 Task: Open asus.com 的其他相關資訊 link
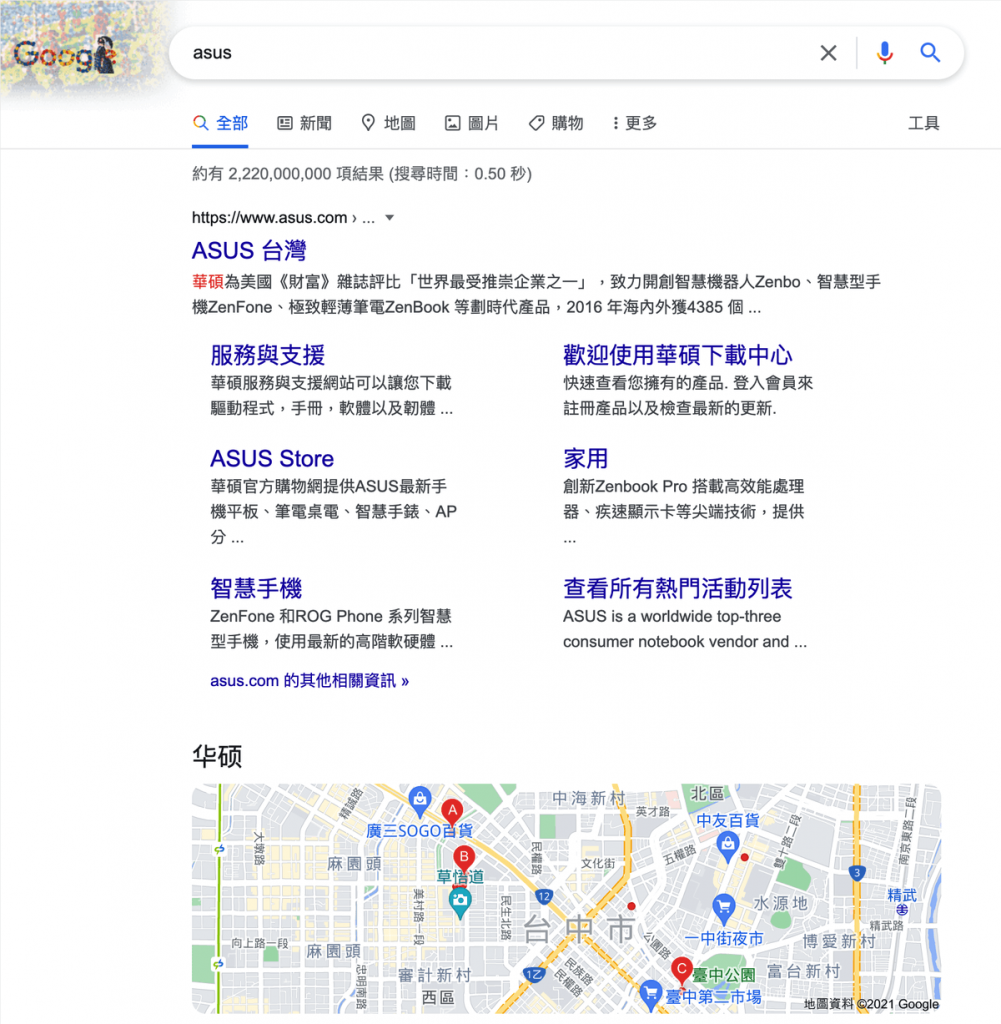(x=310, y=680)
